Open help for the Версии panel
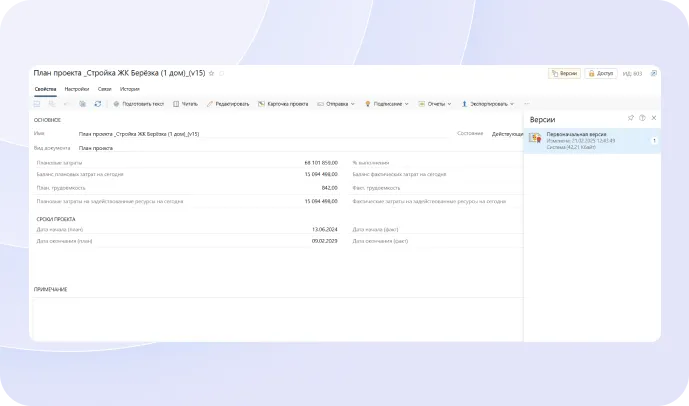This screenshot has width=689, height=406. 642,118
